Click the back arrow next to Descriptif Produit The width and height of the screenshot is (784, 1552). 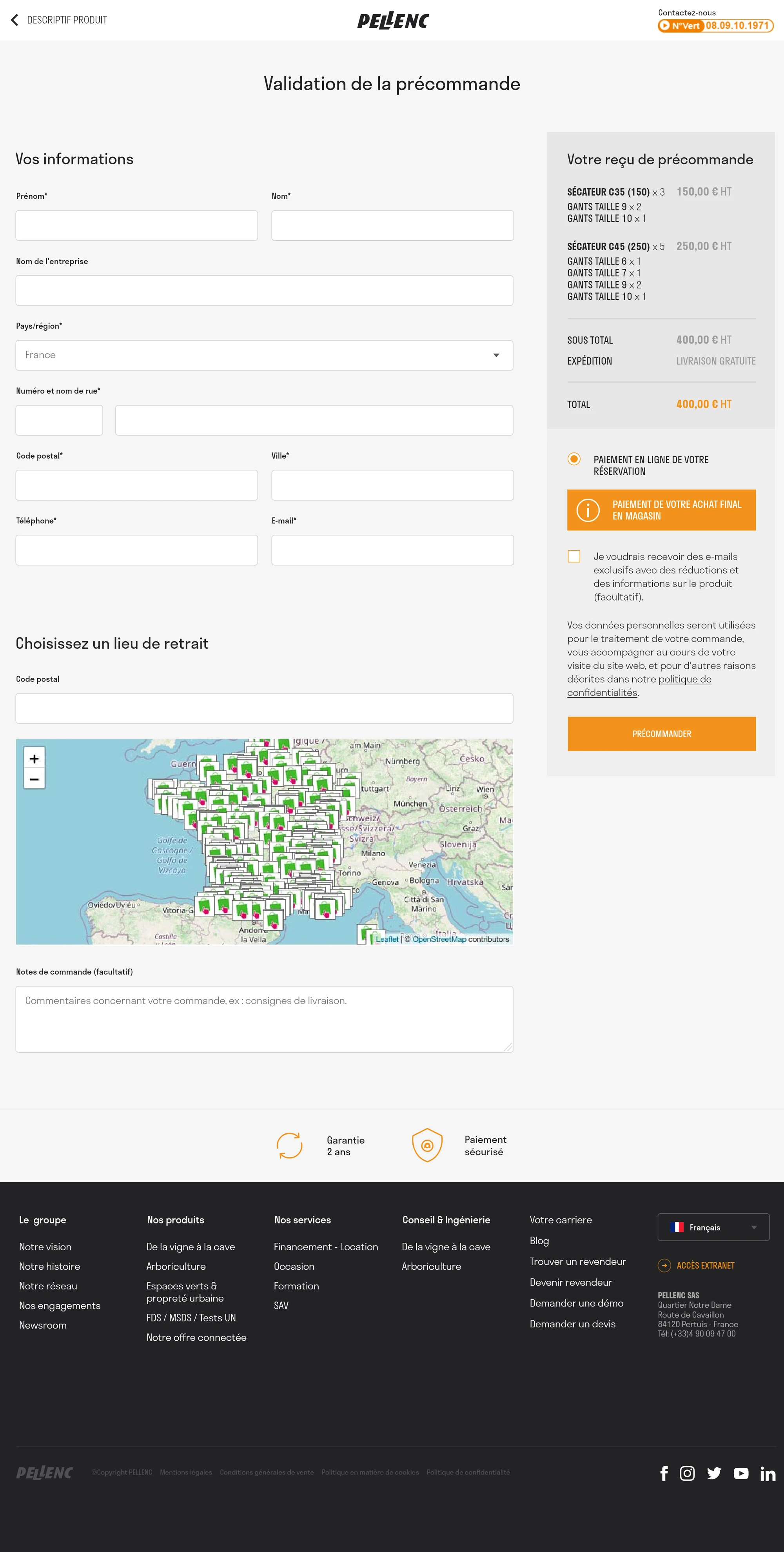pos(15,20)
